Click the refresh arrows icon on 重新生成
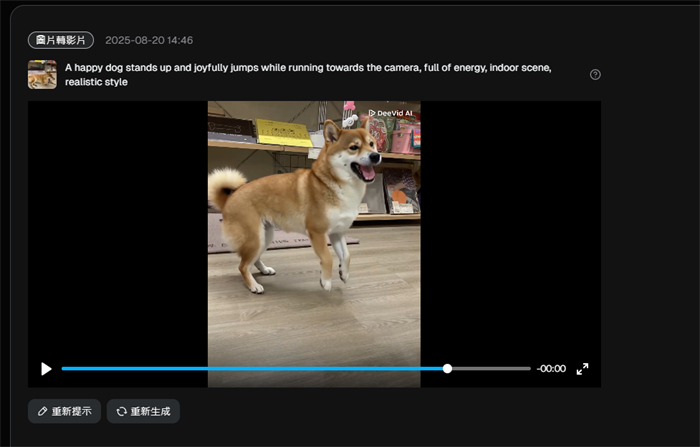 point(122,411)
